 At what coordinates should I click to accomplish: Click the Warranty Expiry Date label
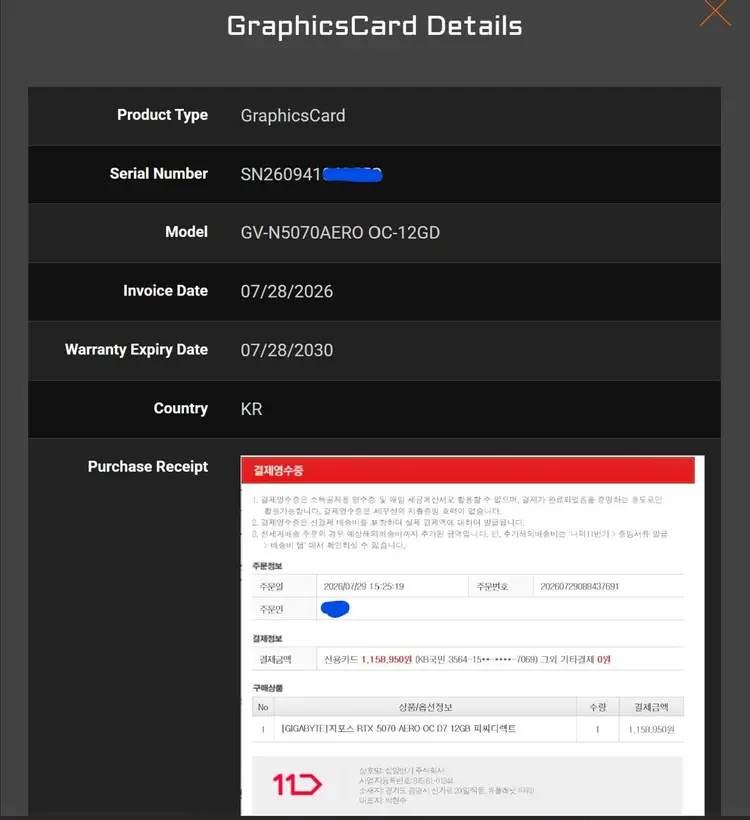tap(136, 349)
